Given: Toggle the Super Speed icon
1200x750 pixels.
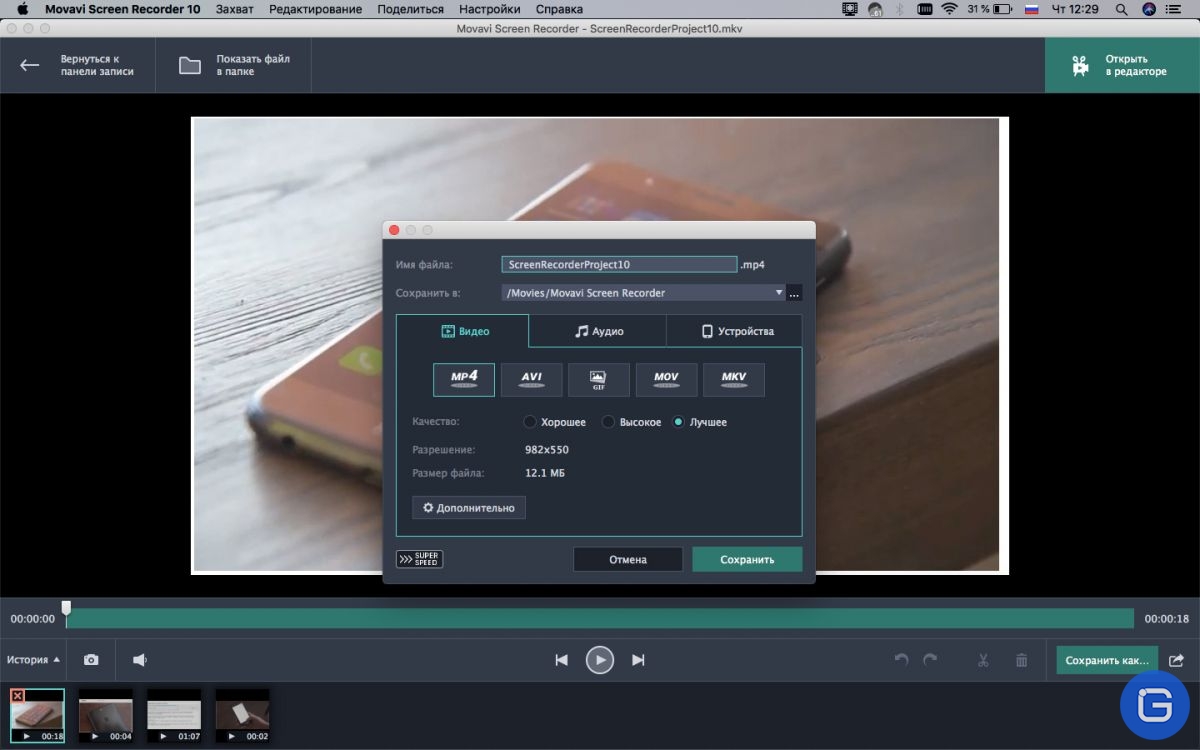Looking at the screenshot, I should (420, 559).
